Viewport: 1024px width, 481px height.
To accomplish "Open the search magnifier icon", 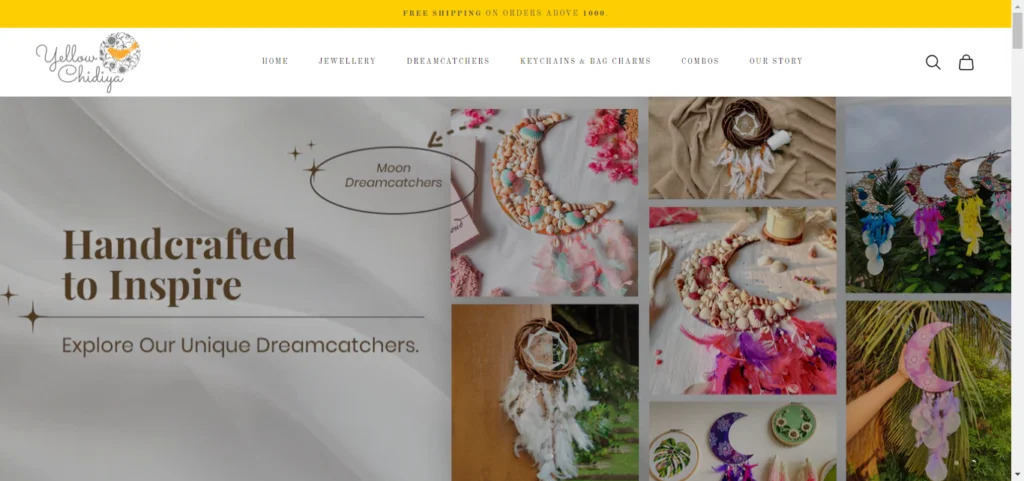I will click(x=933, y=62).
